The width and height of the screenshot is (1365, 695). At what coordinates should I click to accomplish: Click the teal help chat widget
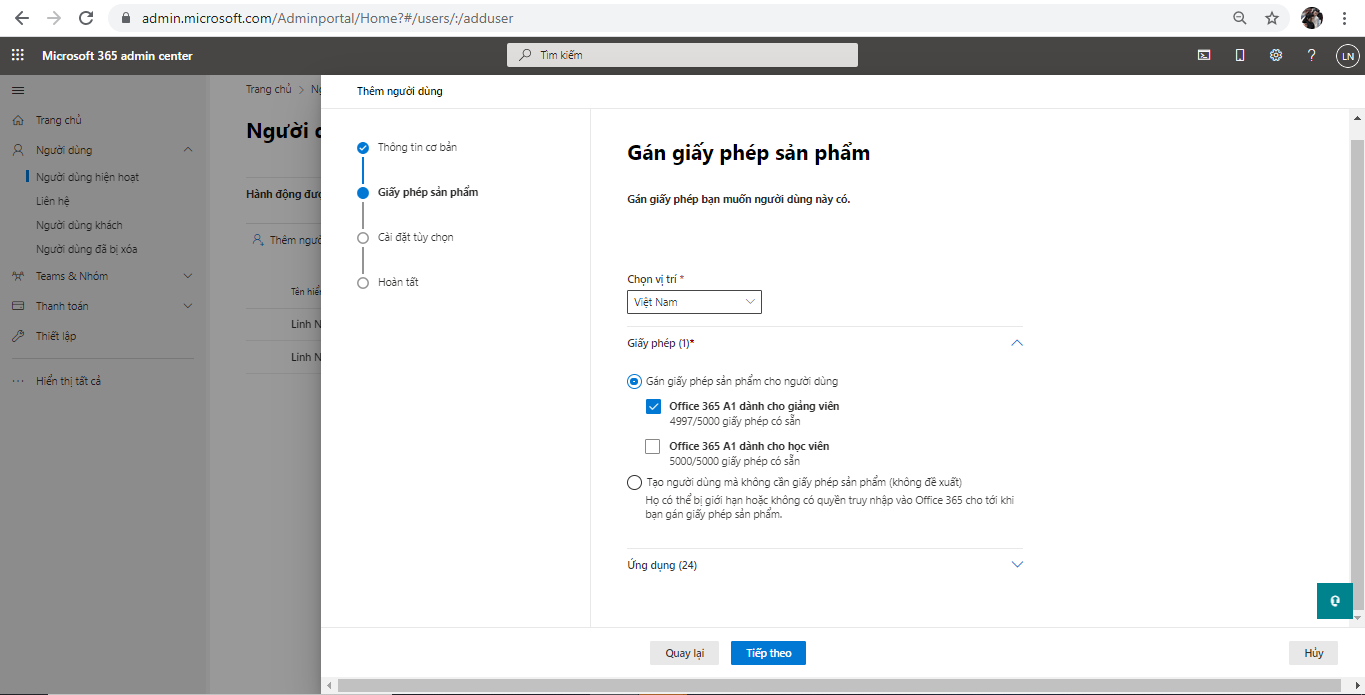[x=1334, y=601]
